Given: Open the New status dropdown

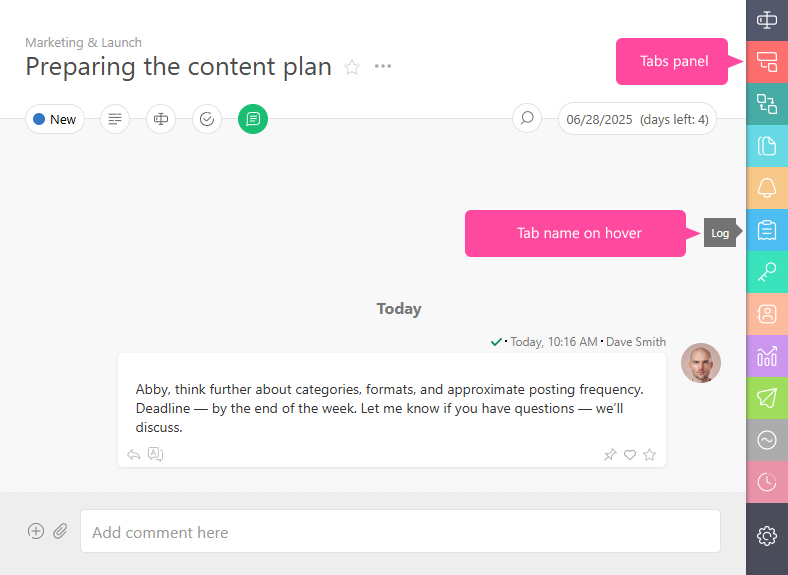Looking at the screenshot, I should click(55, 119).
